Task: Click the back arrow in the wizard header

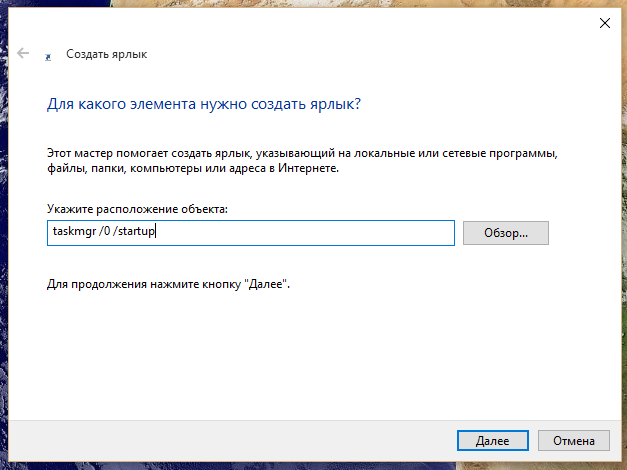Action: 23,53
